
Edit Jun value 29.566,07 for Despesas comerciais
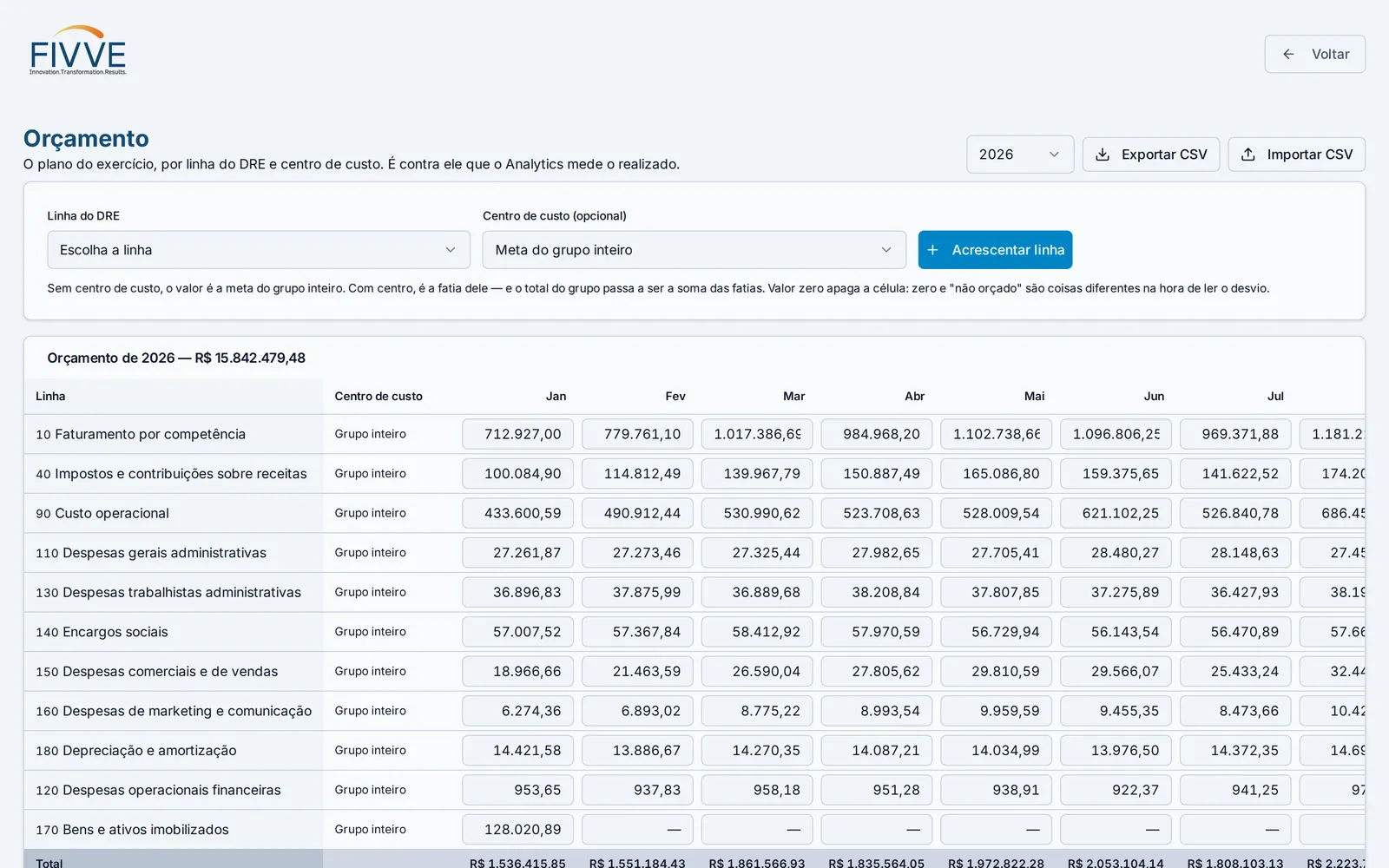tap(1116, 671)
